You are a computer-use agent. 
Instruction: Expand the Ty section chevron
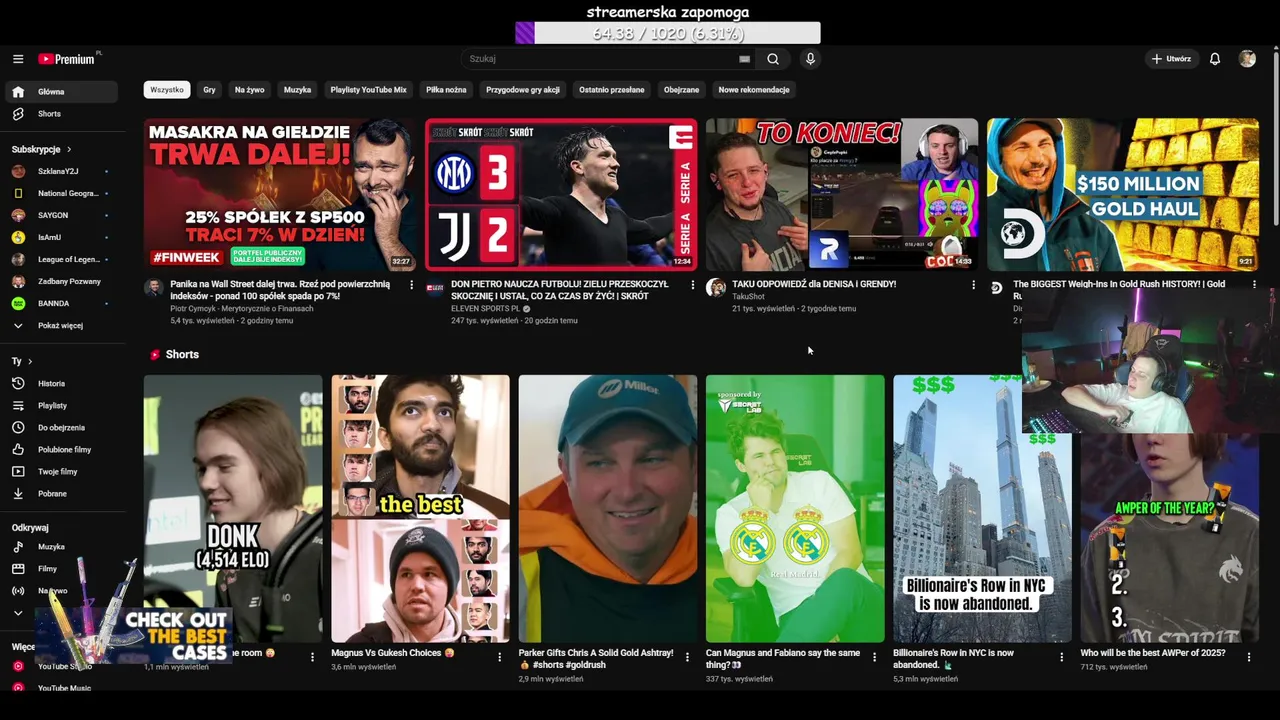[x=30, y=361]
